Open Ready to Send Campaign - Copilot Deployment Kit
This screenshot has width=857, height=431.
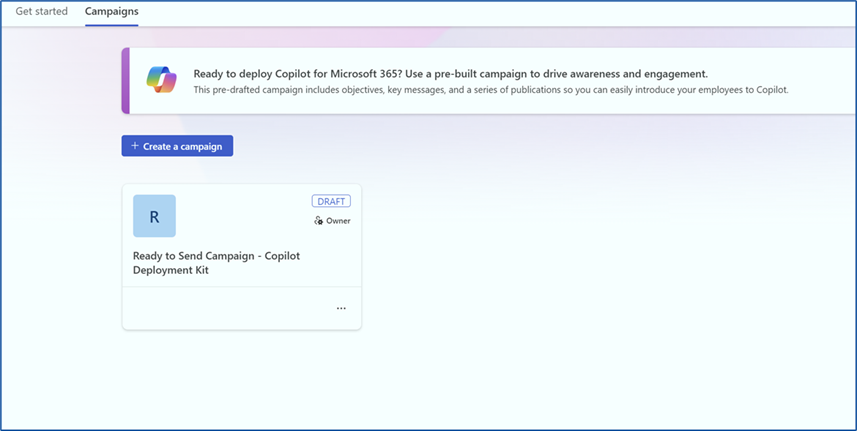216,263
